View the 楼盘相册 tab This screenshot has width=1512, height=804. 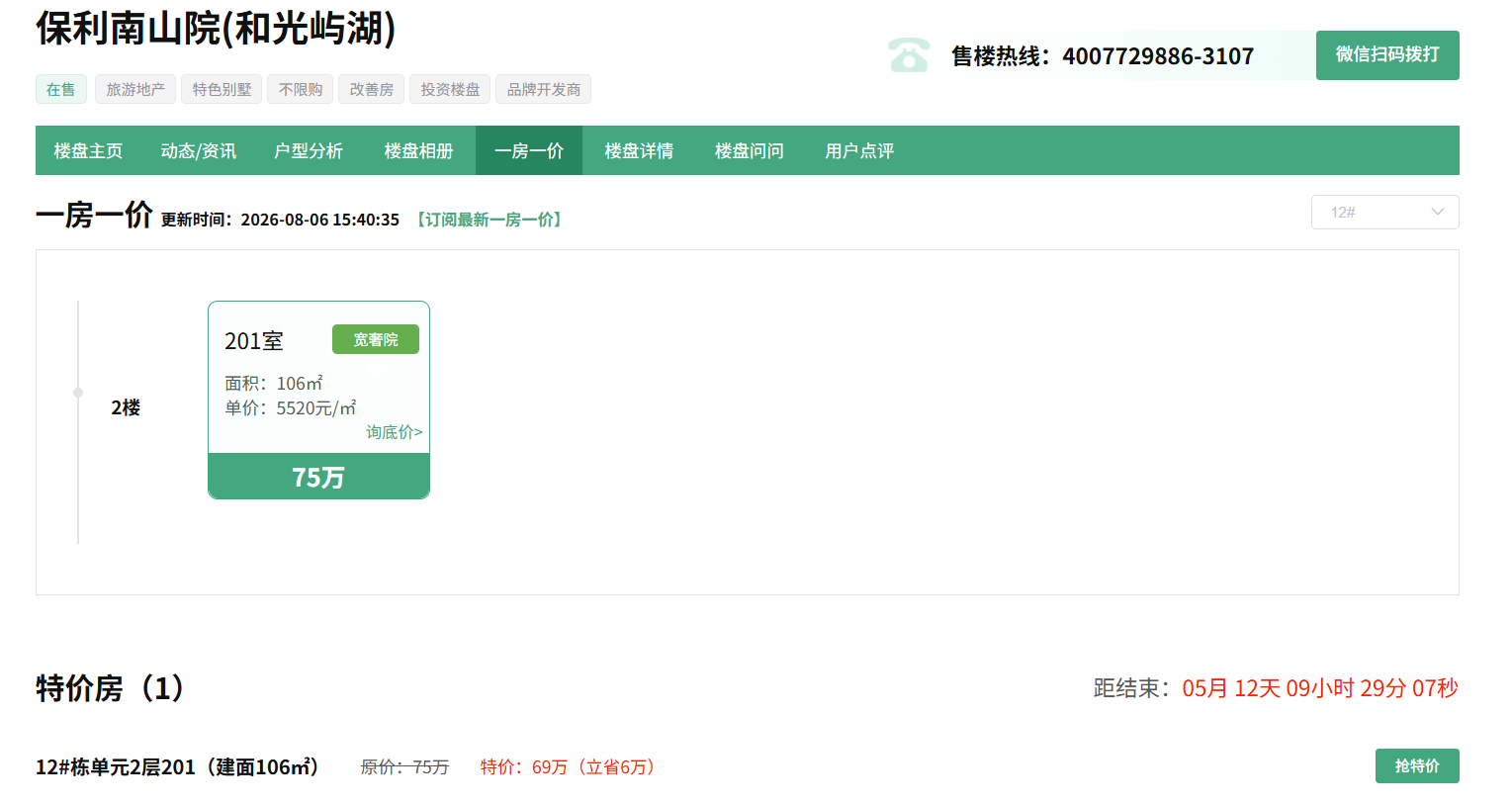click(419, 151)
